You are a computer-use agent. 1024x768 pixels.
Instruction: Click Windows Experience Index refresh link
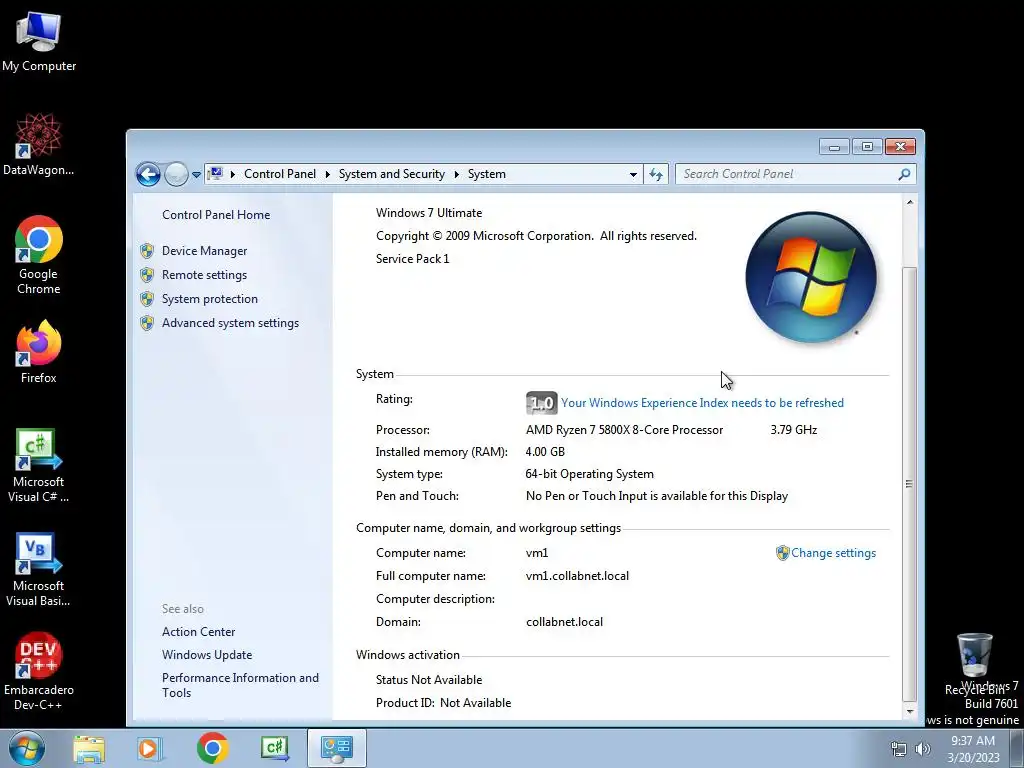(702, 403)
